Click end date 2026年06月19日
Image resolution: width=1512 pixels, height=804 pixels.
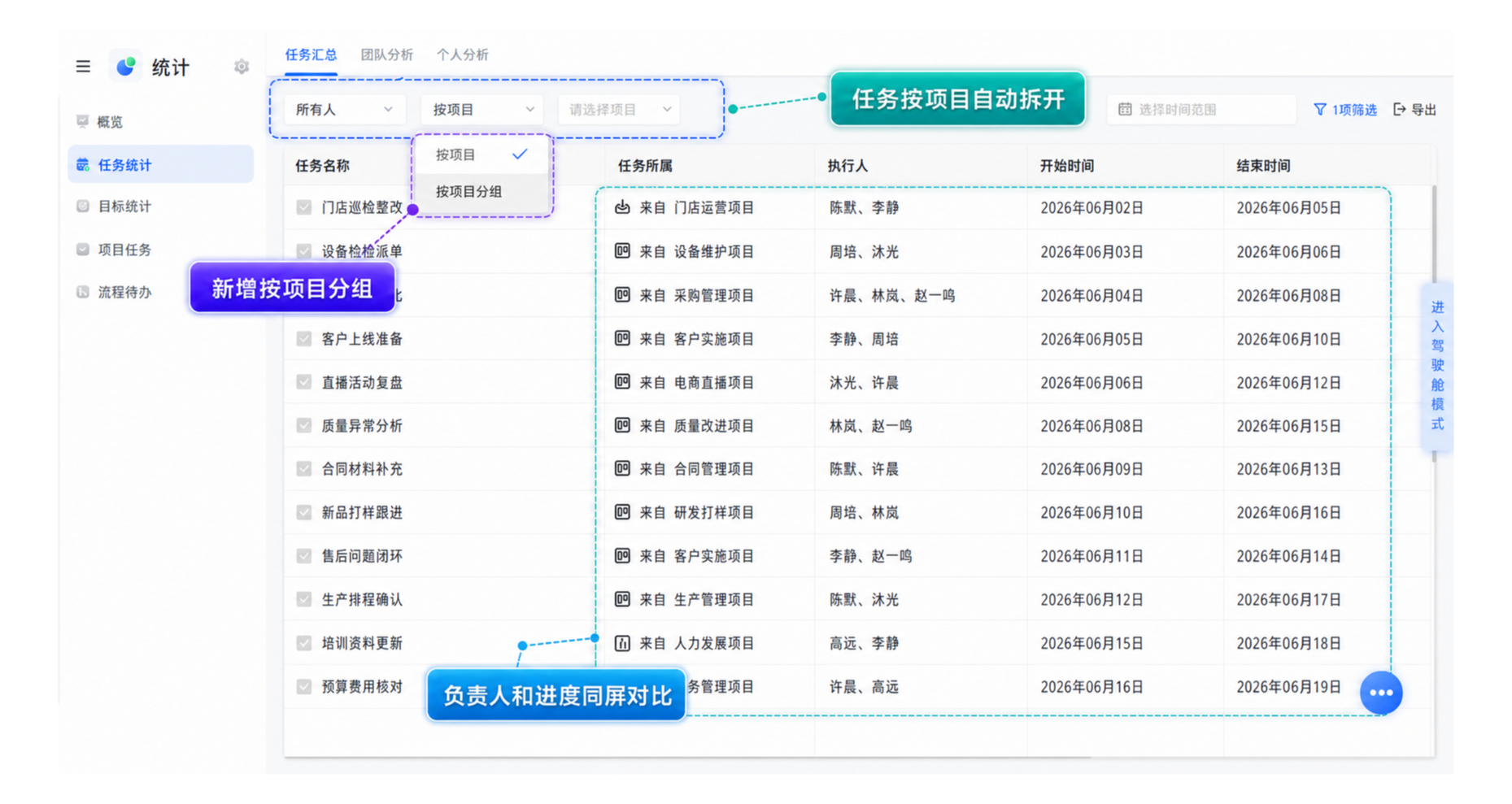pos(1288,687)
